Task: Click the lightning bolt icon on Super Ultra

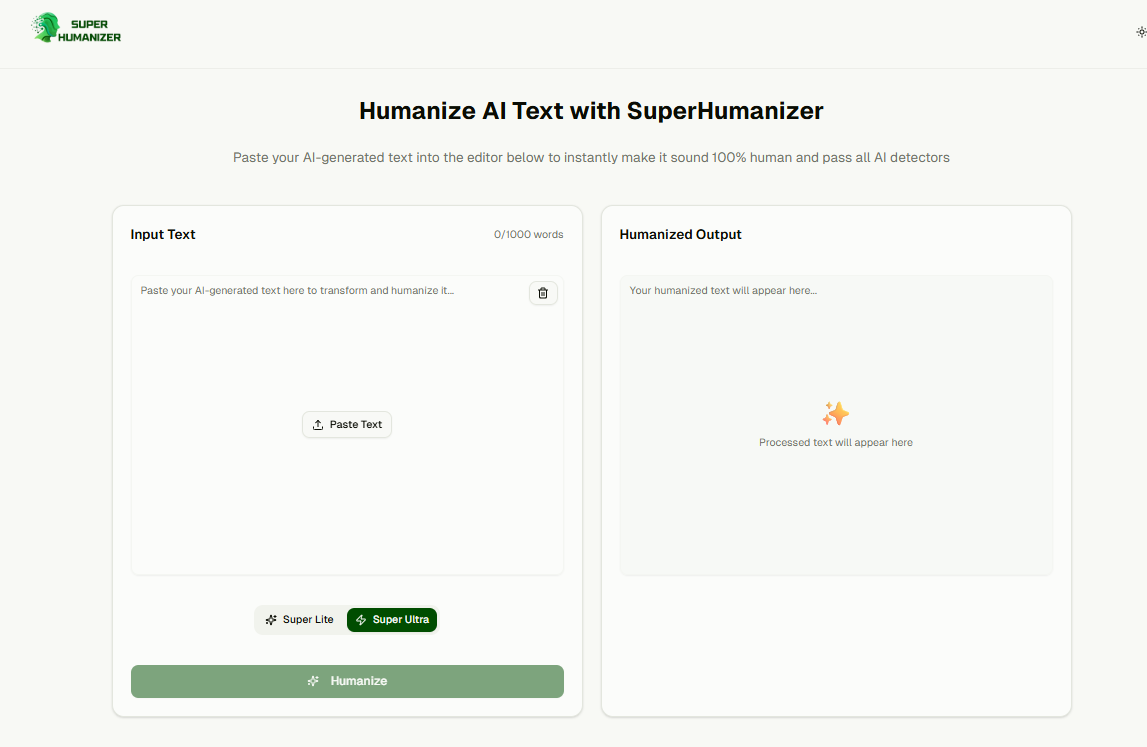Action: tap(361, 620)
